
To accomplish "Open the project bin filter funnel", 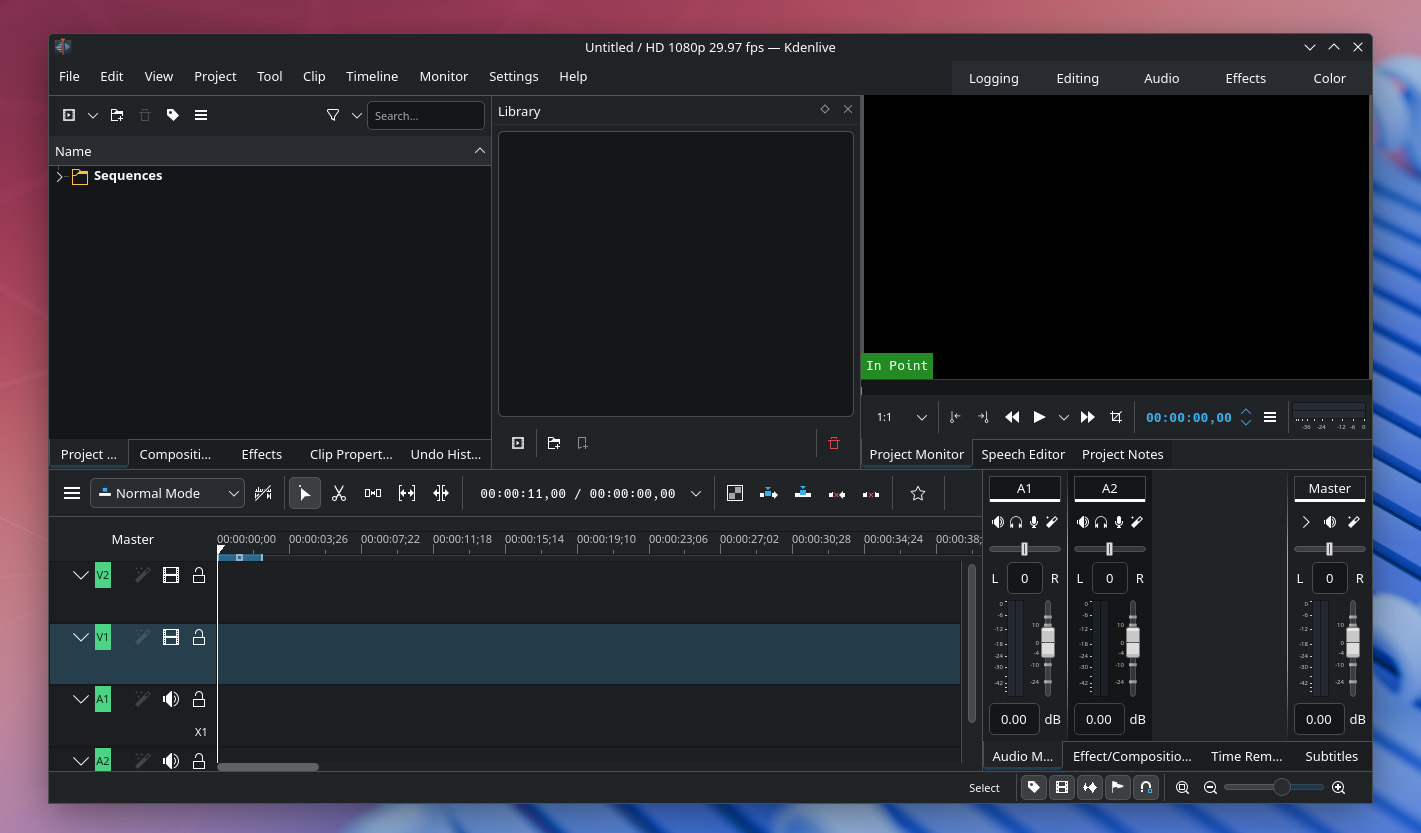I will pyautogui.click(x=333, y=115).
